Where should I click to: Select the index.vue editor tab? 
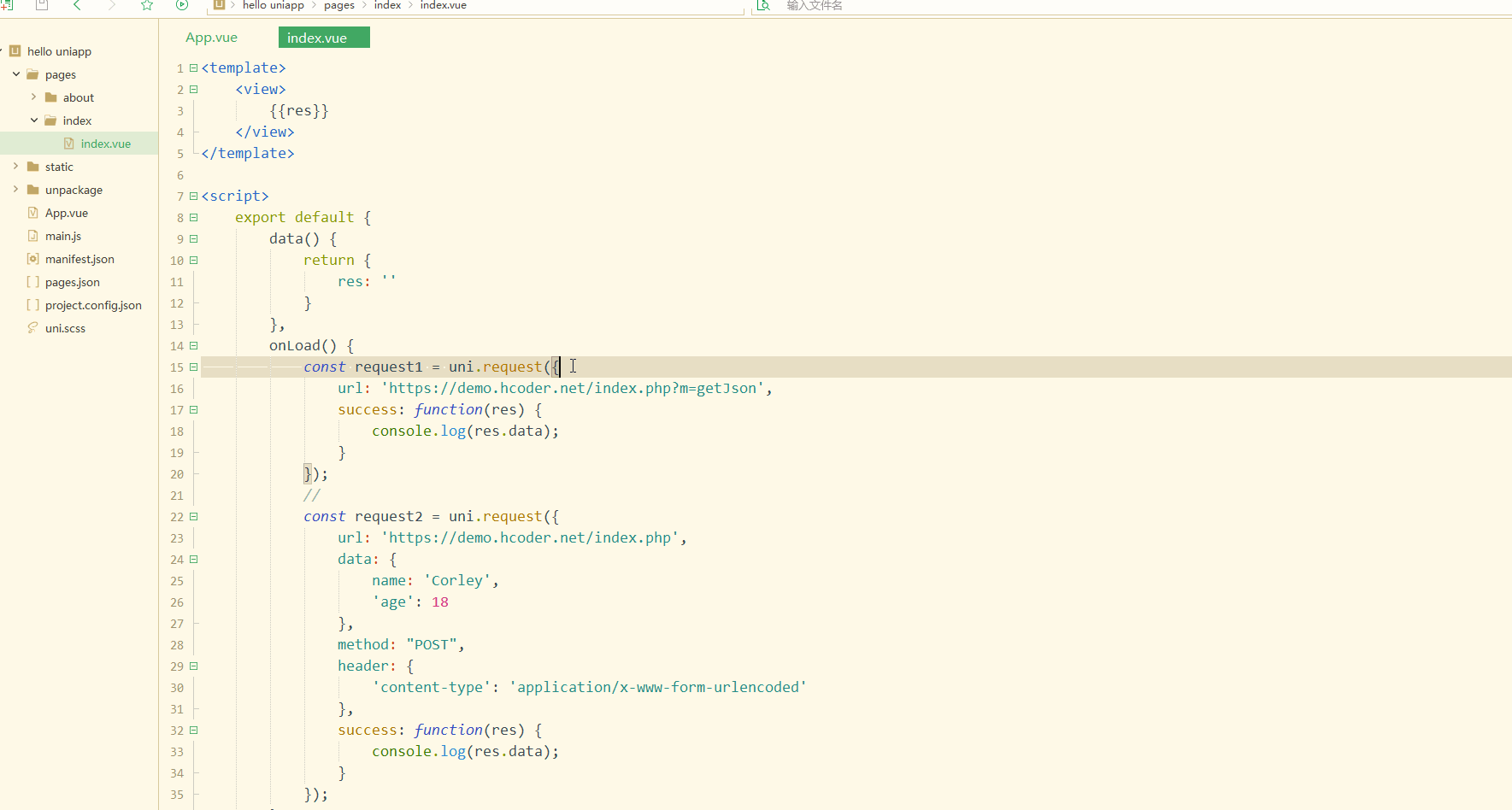pyautogui.click(x=324, y=38)
